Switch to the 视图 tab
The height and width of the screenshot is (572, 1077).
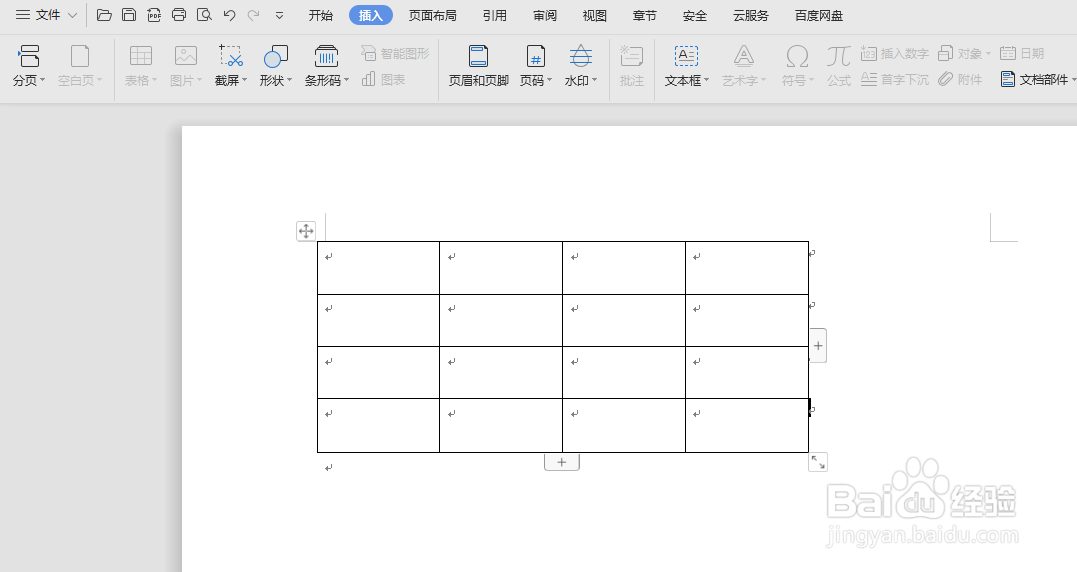(x=594, y=15)
